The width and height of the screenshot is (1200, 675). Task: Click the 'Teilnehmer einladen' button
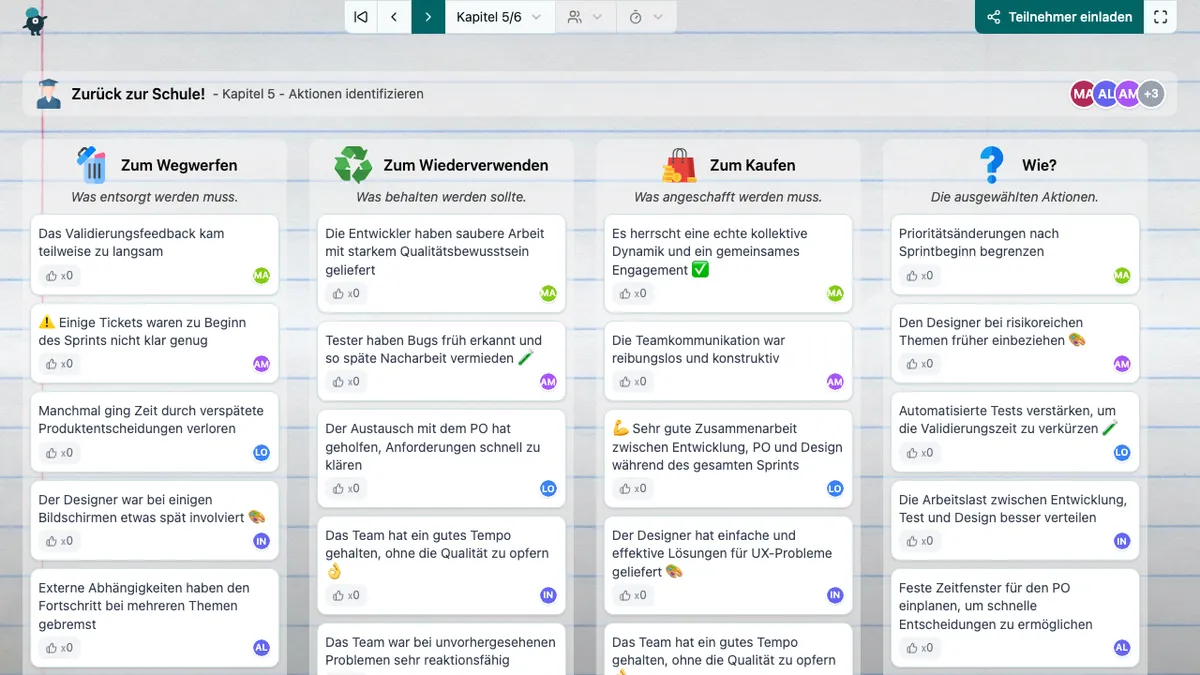pos(1058,17)
